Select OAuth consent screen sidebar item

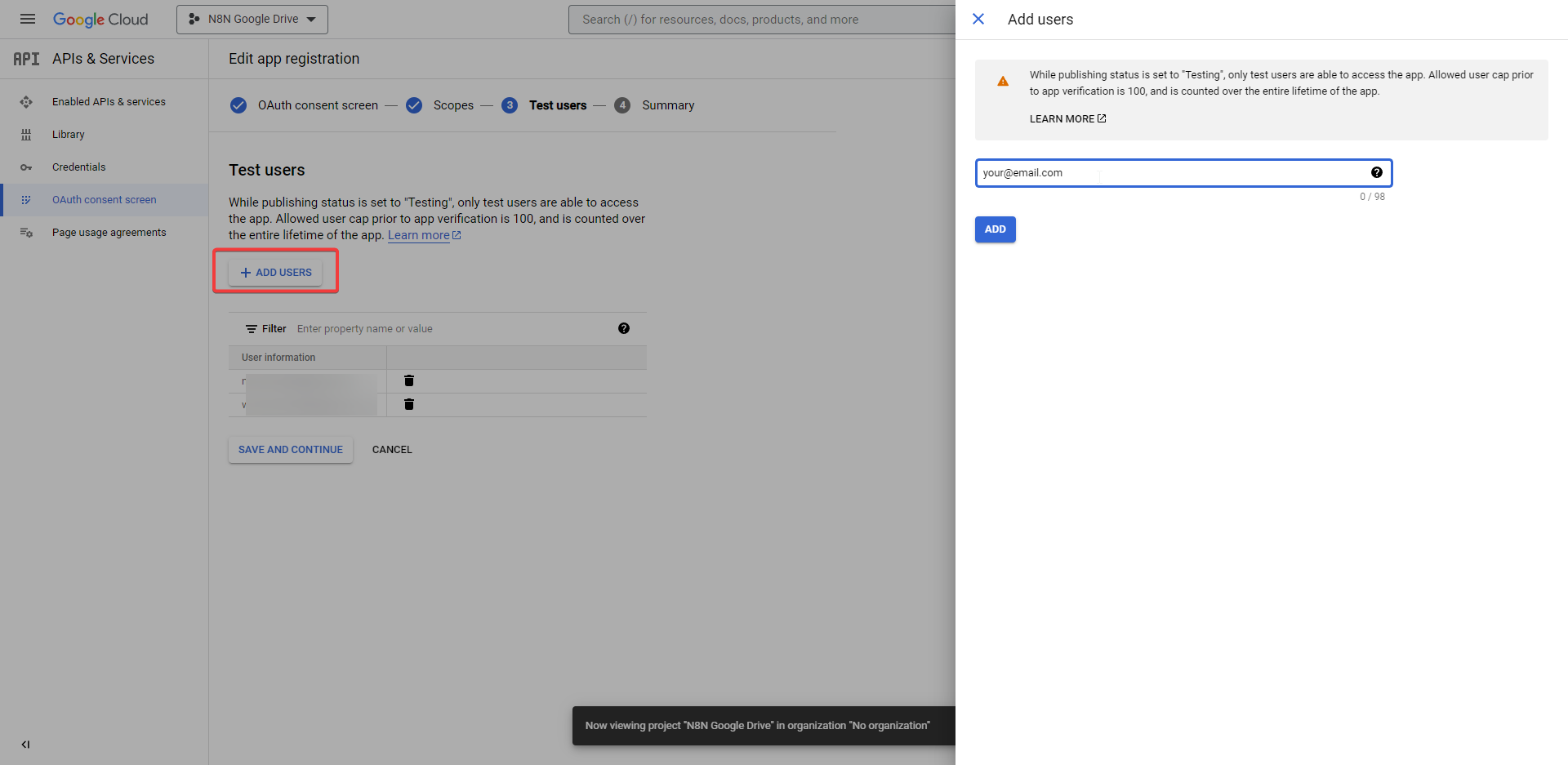tap(104, 200)
